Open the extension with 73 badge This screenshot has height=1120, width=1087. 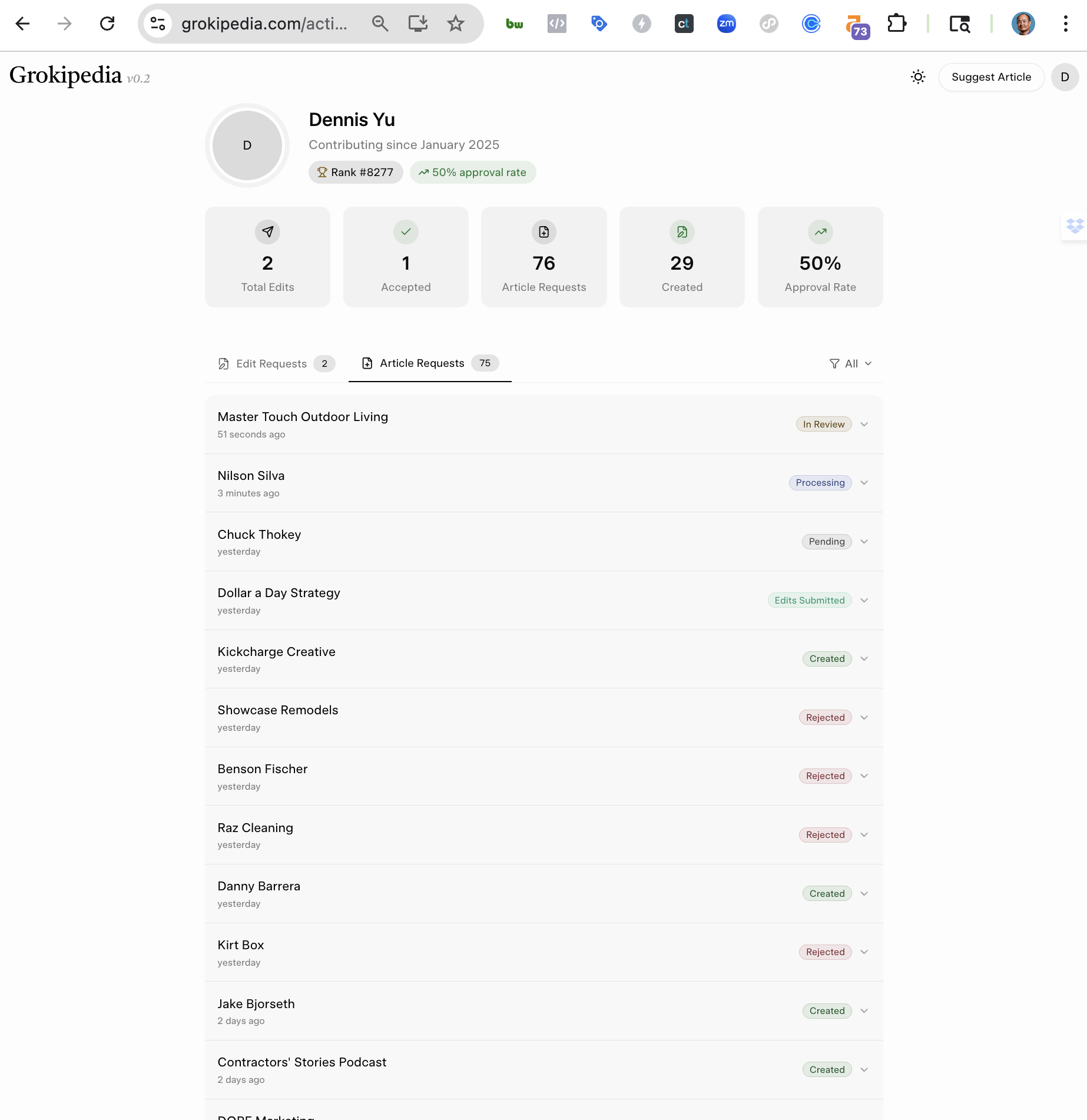tap(857, 26)
